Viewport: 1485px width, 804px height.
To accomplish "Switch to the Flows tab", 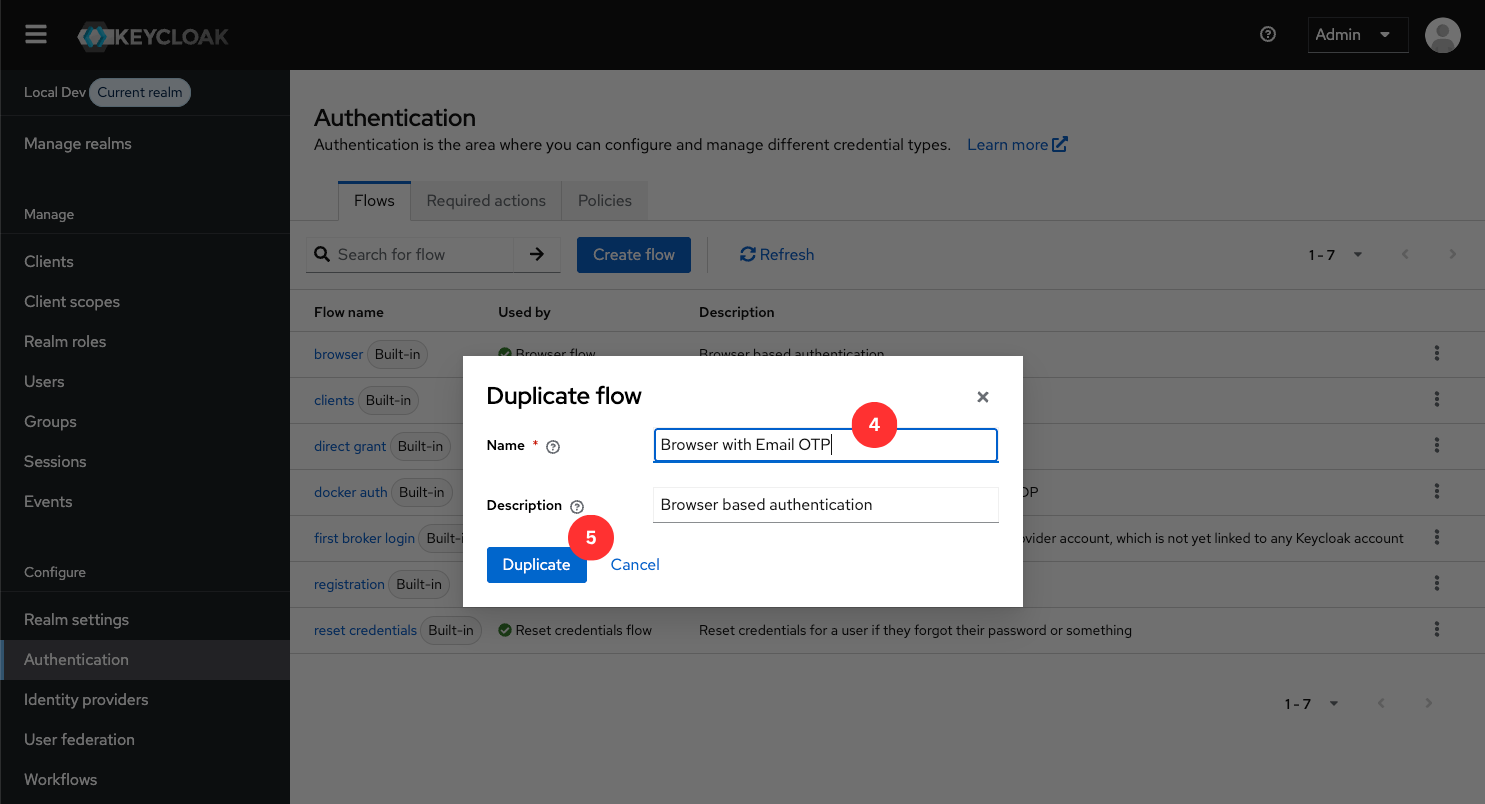I will pos(374,200).
